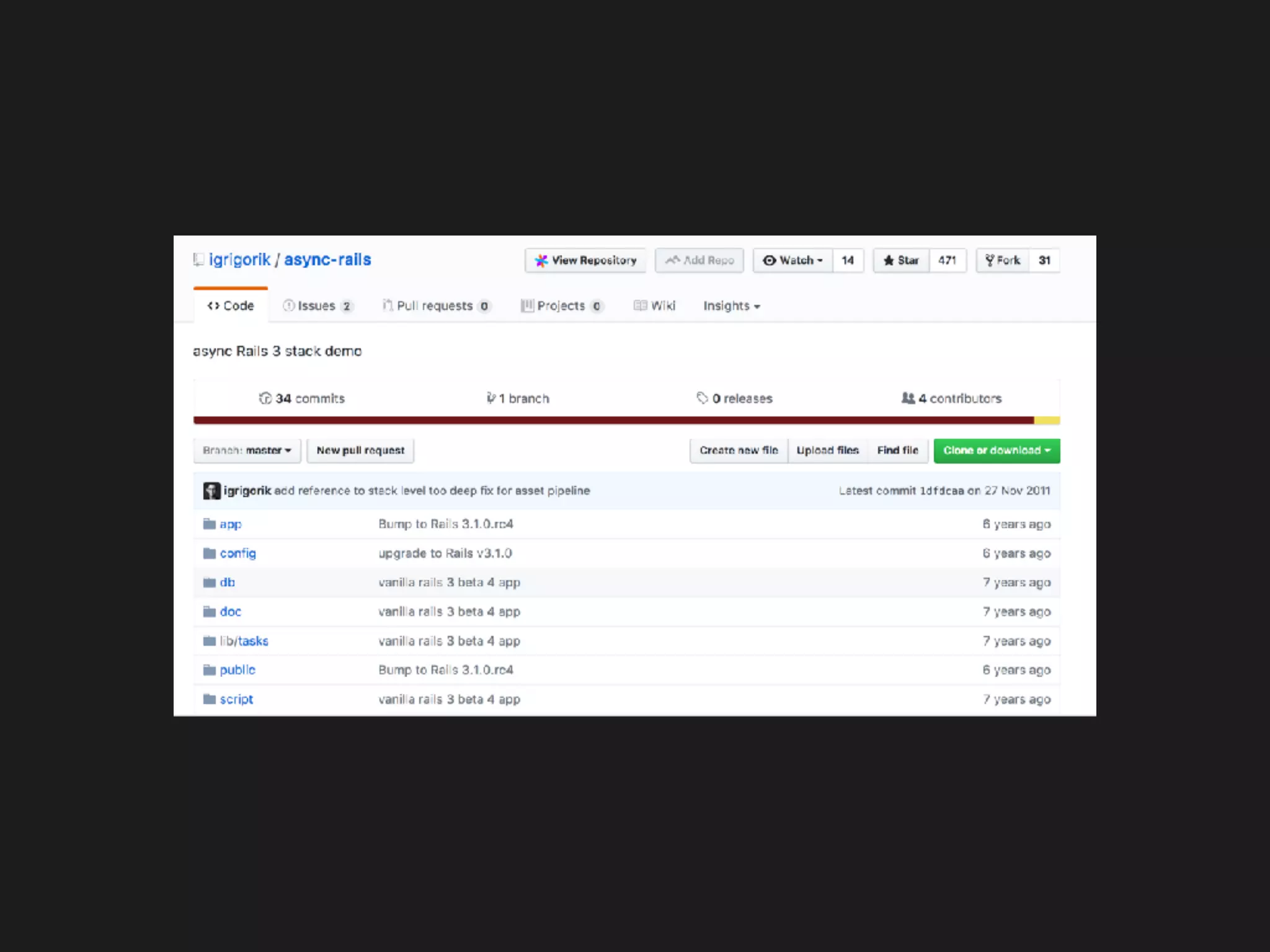The height and width of the screenshot is (952, 1270).
Task: Open the Watch dropdown
Action: coord(793,260)
